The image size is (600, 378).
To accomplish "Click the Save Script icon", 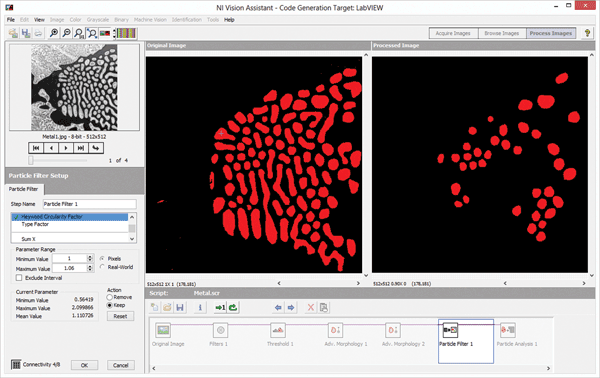I will point(180,307).
